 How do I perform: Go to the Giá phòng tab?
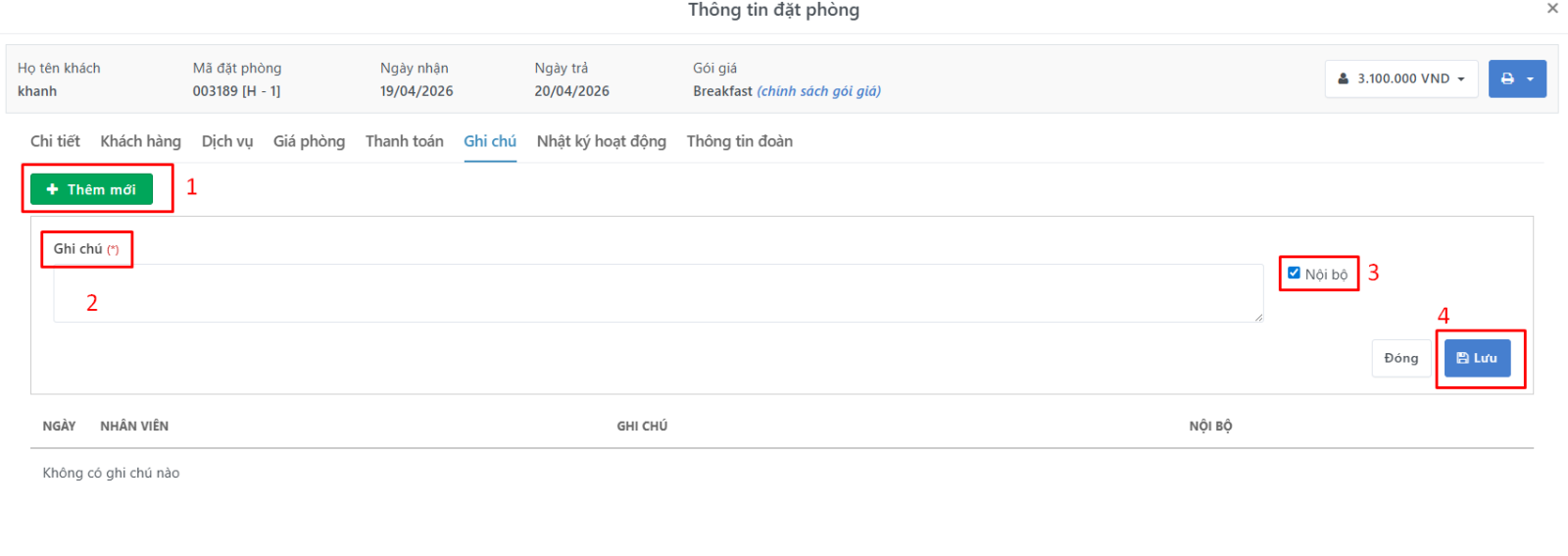coord(309,141)
